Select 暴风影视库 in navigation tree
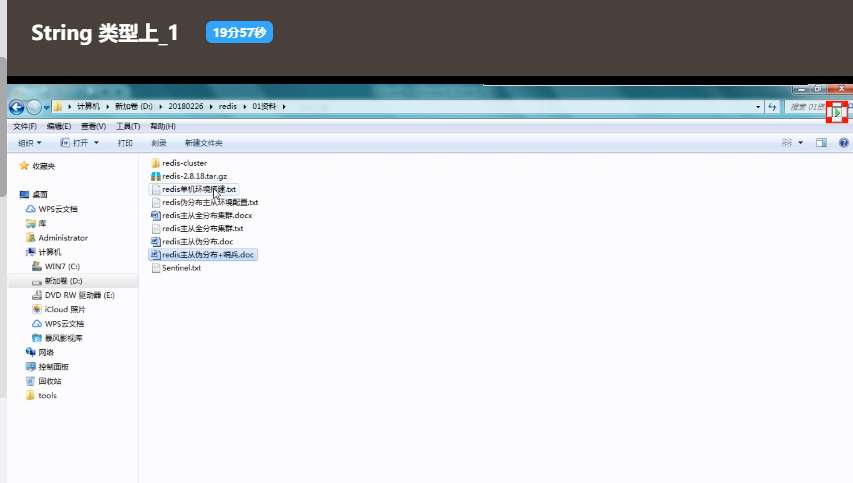This screenshot has height=483, width=853. pyautogui.click(x=64, y=338)
